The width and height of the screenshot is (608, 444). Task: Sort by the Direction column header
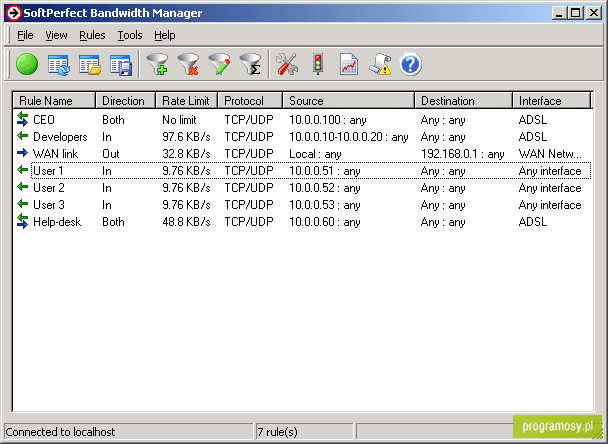pos(126,100)
